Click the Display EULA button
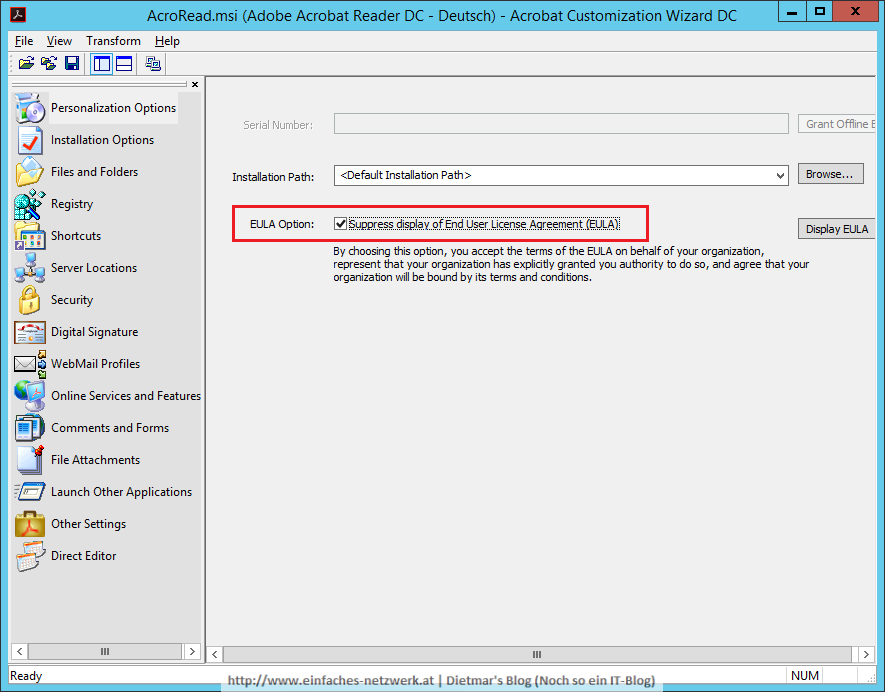Viewport: 885px width, 692px height. [x=836, y=229]
